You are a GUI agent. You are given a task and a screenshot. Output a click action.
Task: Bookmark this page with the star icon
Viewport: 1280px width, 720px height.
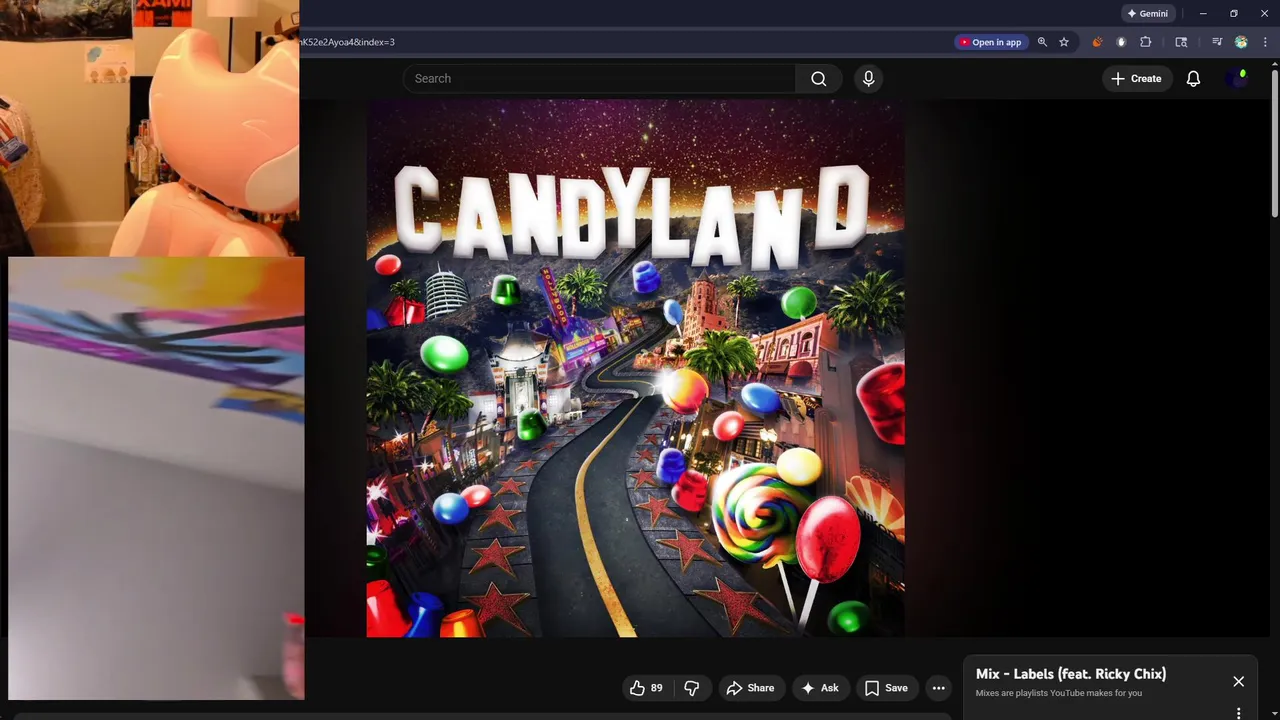pyautogui.click(x=1064, y=42)
